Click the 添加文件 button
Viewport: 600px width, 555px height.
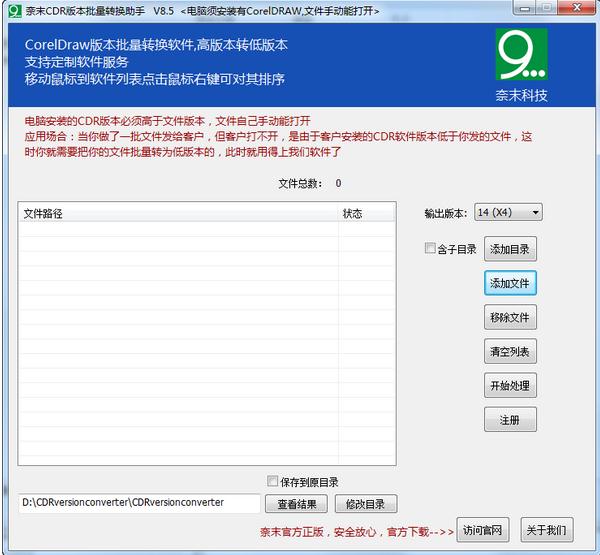coord(510,283)
